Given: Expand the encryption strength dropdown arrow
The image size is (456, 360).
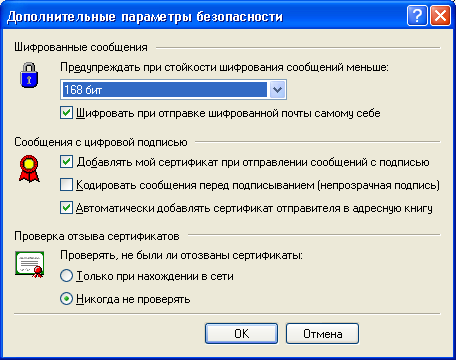Looking at the screenshot, I should pos(278,90).
